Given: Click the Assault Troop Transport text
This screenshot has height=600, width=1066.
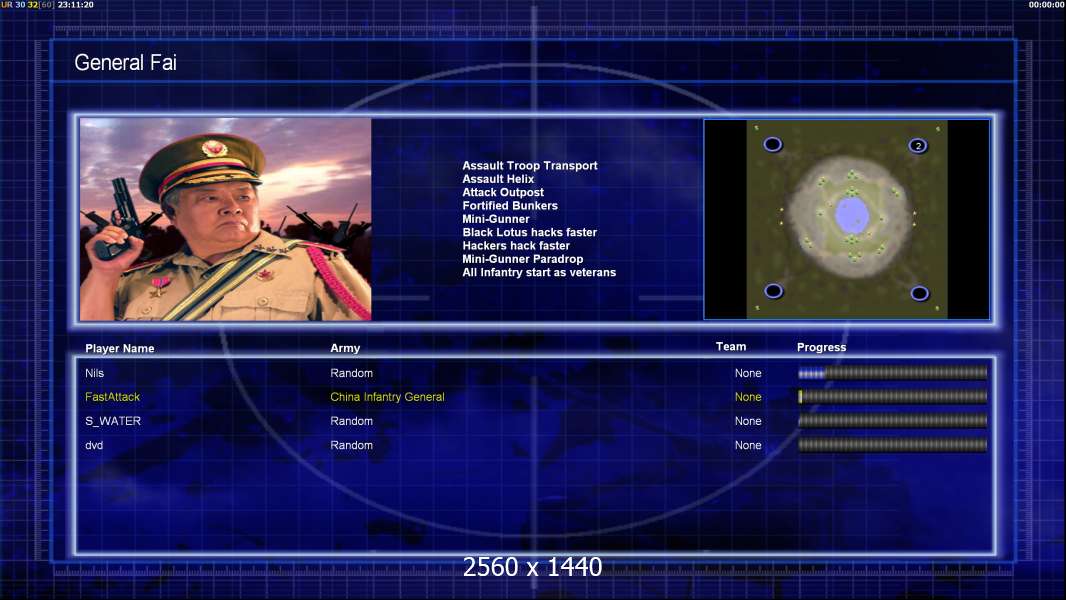Looking at the screenshot, I should [x=530, y=165].
